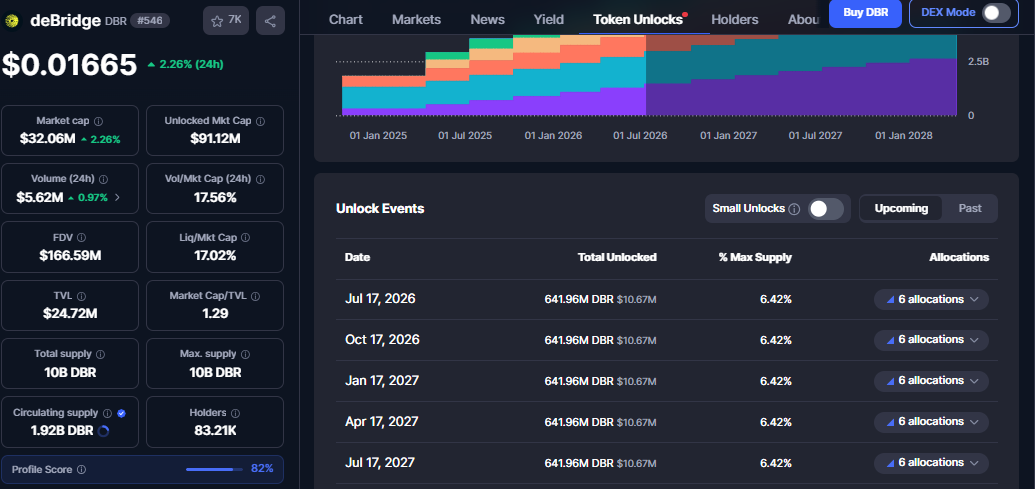Select the Token Unlocks tab
Screen dimensions: 1035x489
(638, 20)
